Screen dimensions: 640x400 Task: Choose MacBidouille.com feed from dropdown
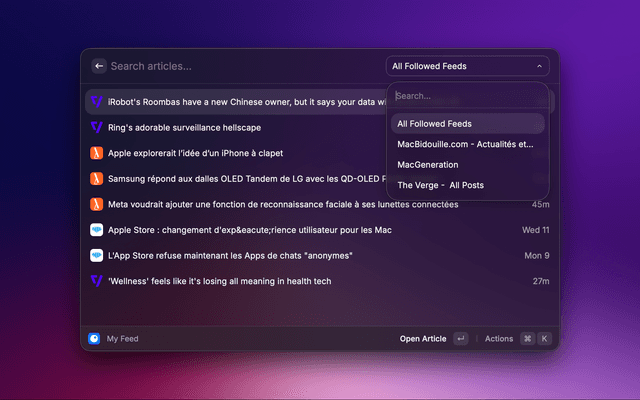(x=467, y=144)
